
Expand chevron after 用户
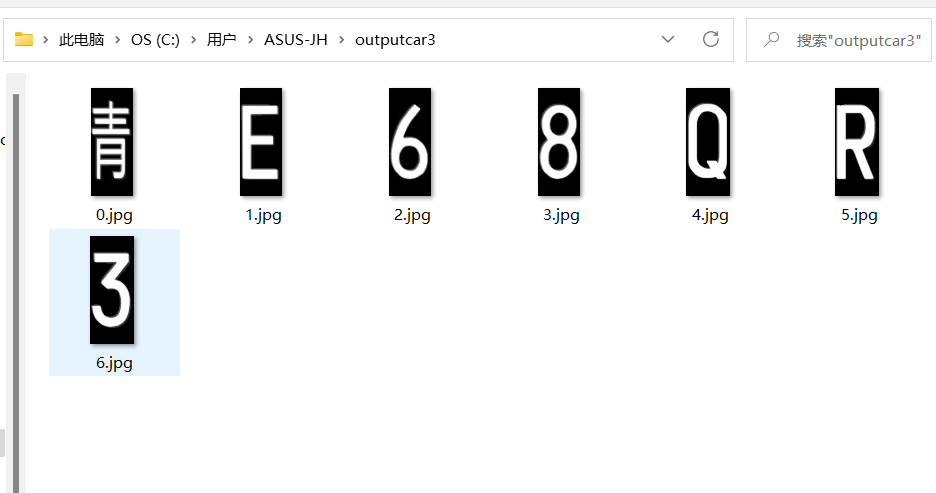(x=250, y=40)
